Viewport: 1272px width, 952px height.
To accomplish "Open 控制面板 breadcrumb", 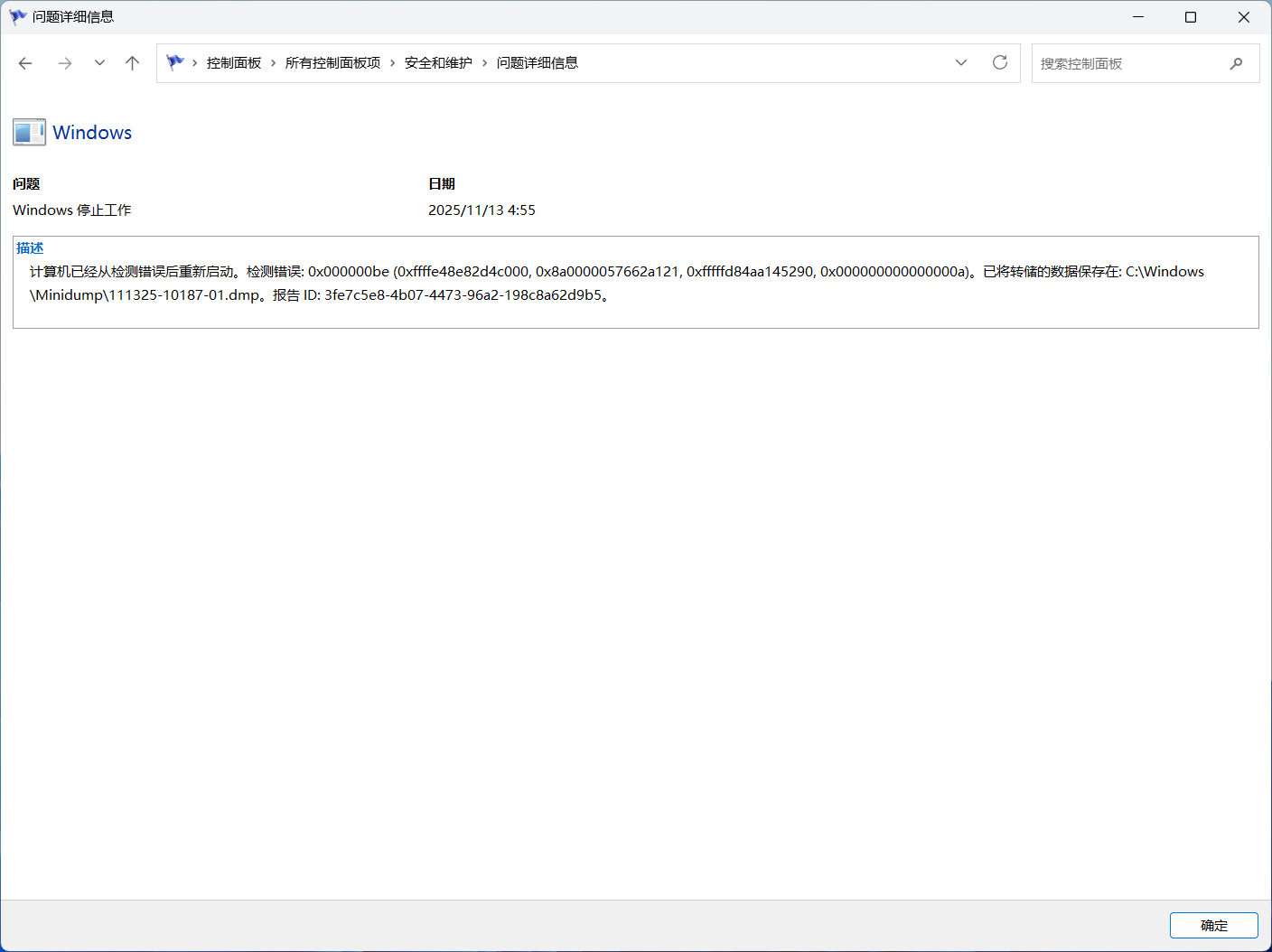I will 234,63.
